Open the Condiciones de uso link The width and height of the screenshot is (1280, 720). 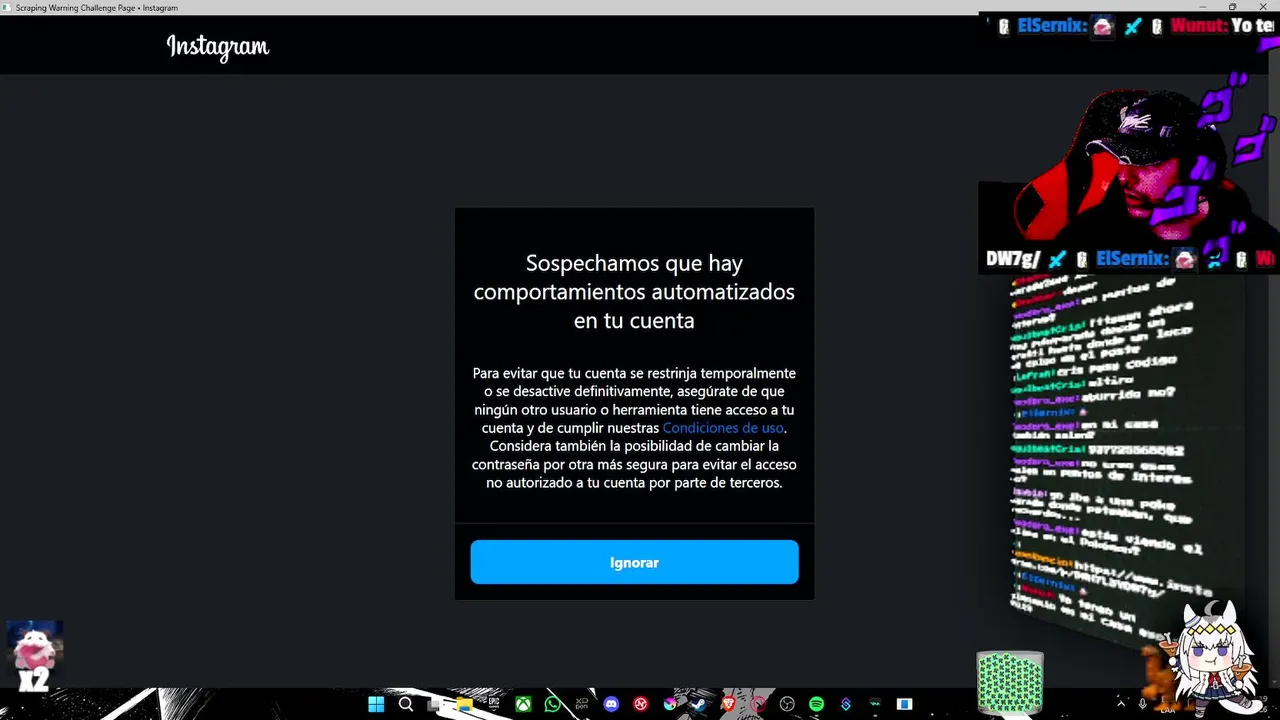click(x=723, y=428)
